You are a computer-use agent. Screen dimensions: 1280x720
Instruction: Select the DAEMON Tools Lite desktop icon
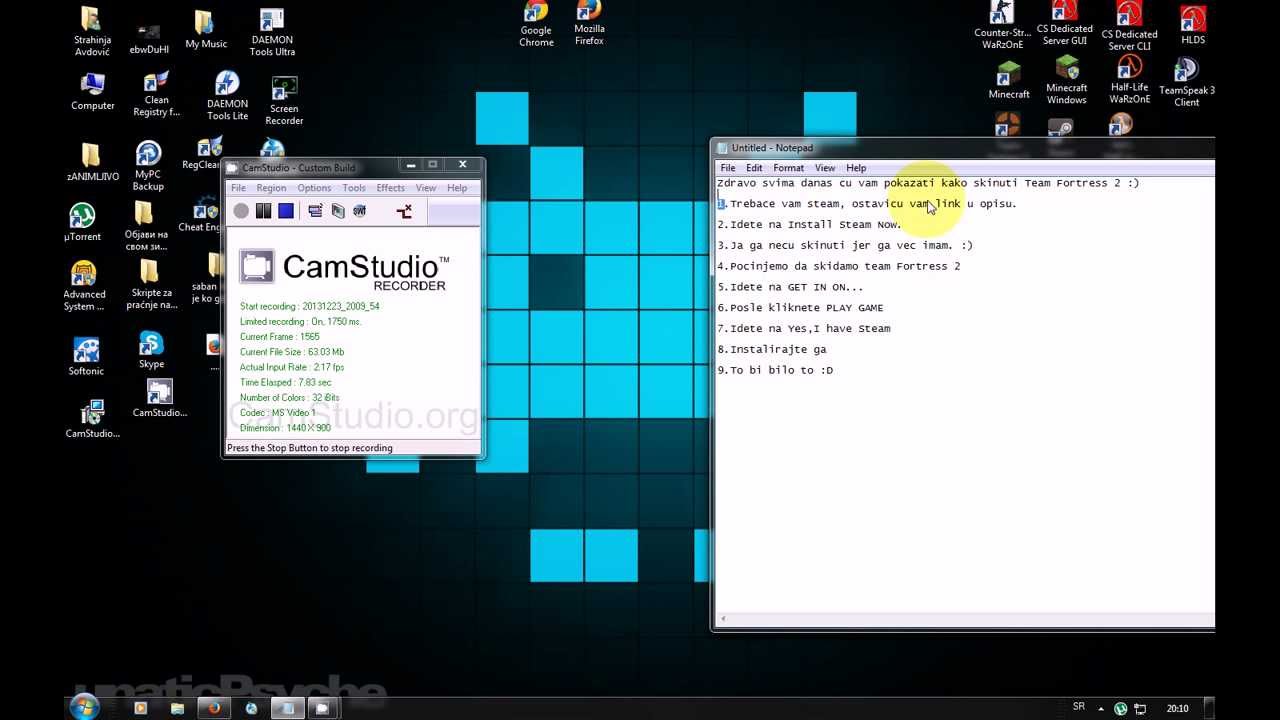(227, 96)
